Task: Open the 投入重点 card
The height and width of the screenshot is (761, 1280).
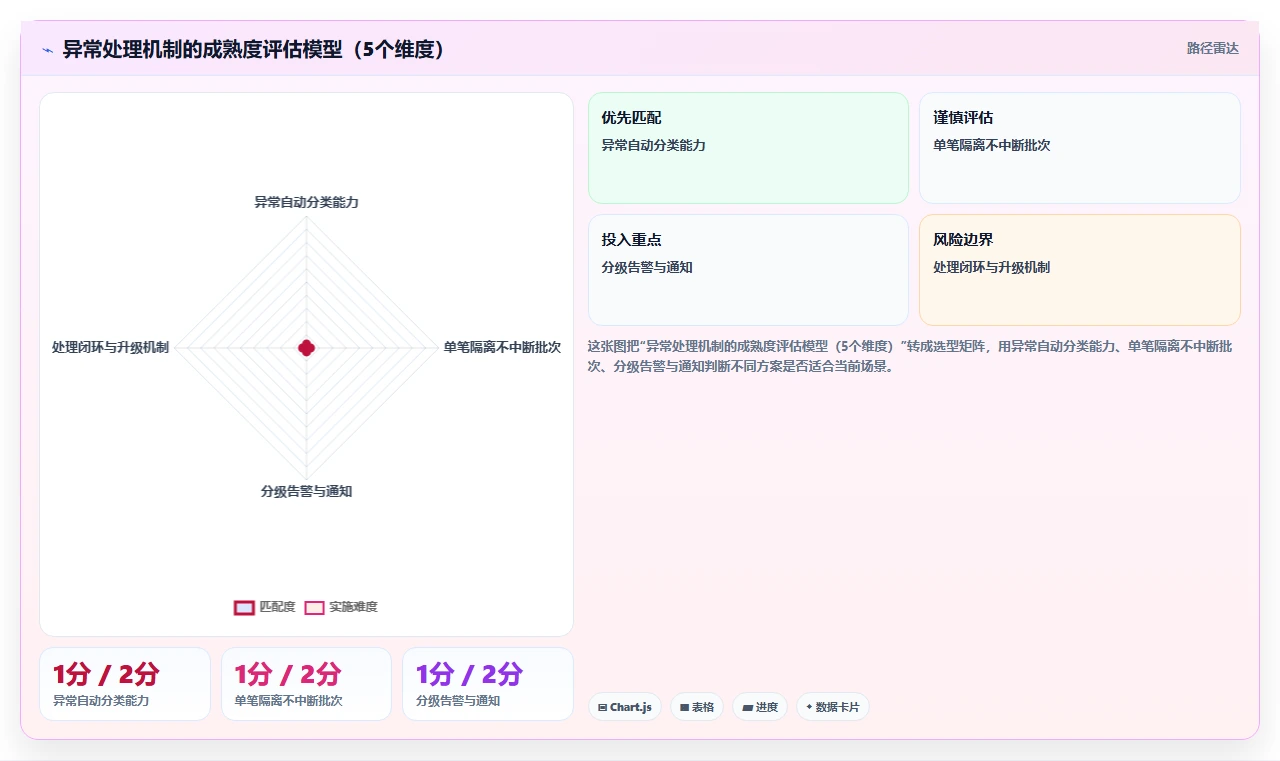Action: tap(748, 270)
